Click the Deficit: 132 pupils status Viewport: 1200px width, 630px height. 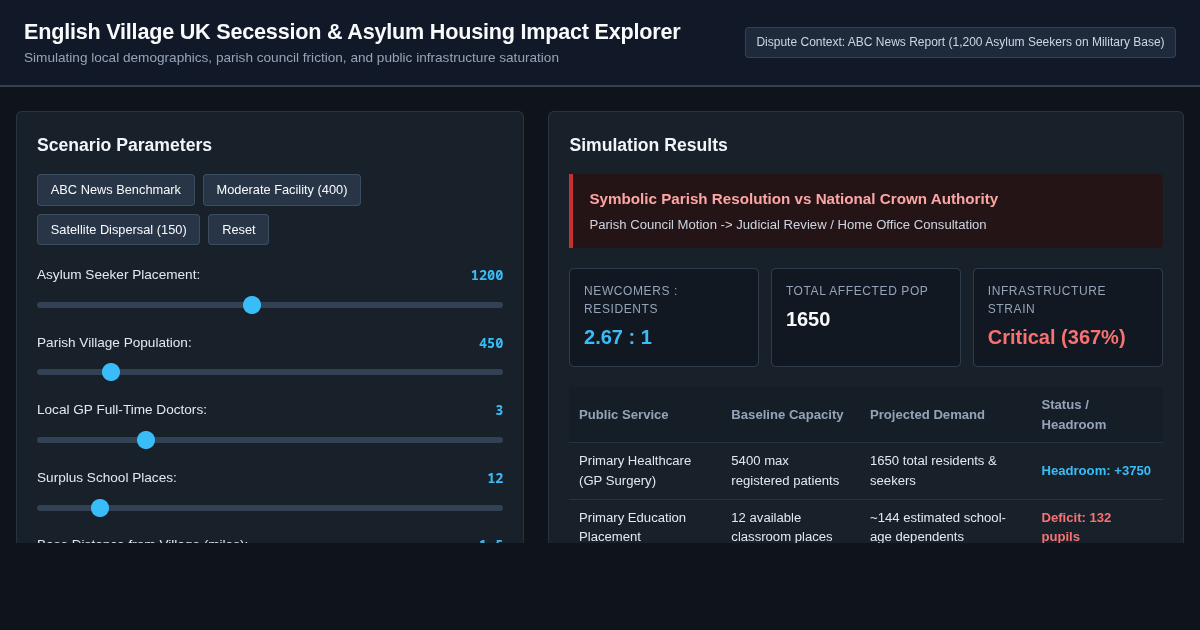click(x=1076, y=527)
